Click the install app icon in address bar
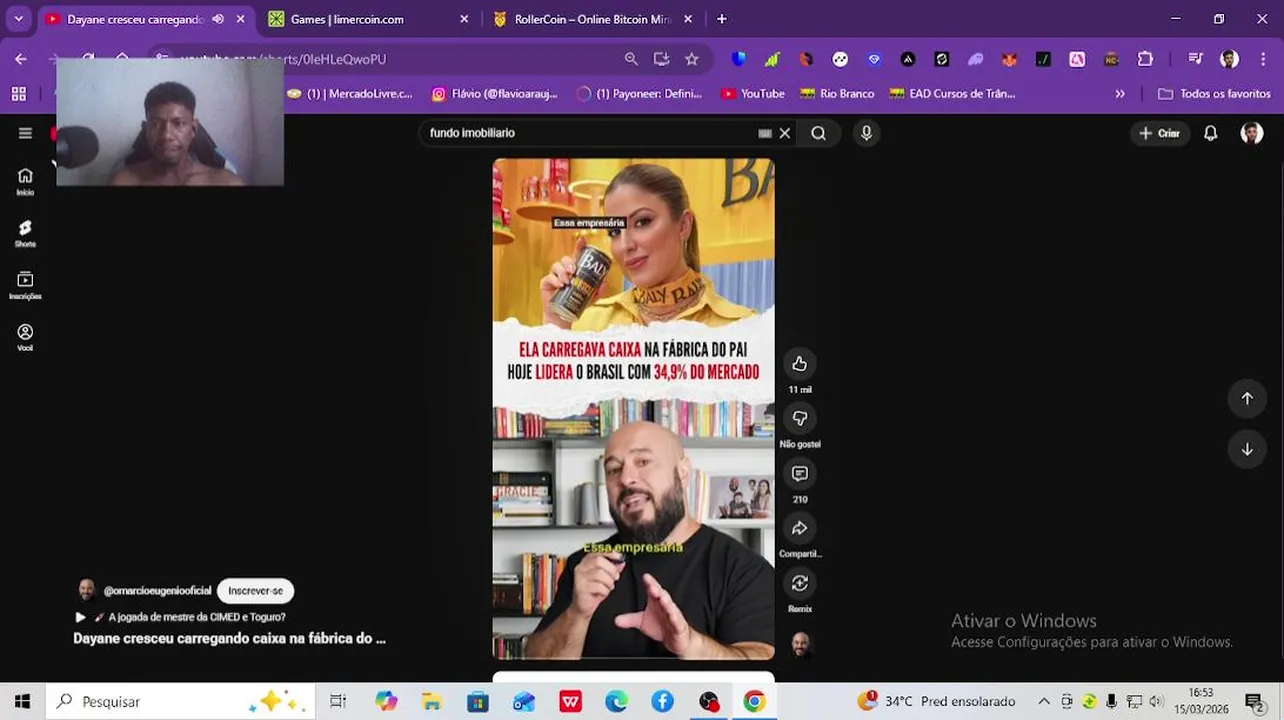This screenshot has width=1284, height=720. pos(661,59)
